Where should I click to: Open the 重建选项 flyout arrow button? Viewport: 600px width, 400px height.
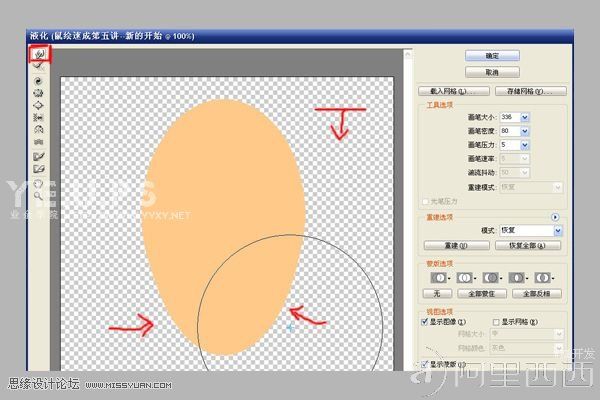pos(555,217)
